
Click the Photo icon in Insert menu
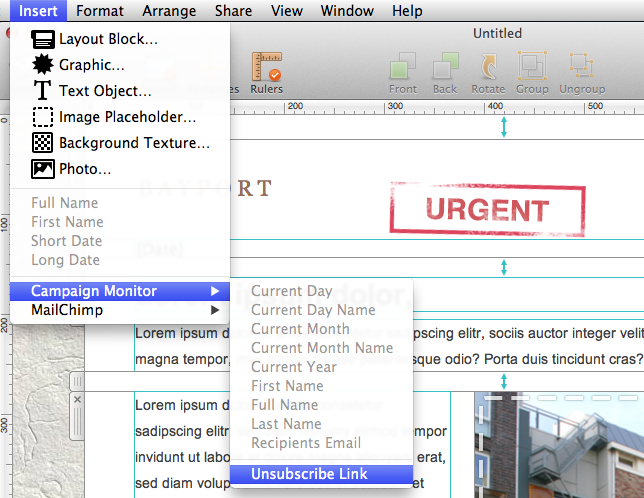[43, 169]
